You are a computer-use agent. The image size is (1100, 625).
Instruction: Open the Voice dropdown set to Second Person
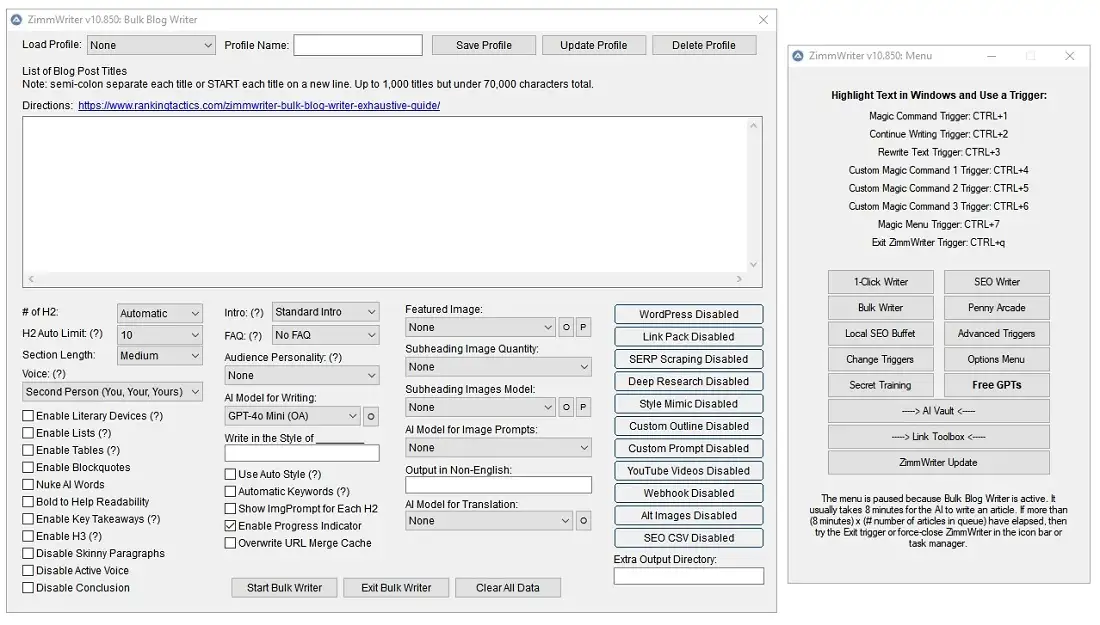point(112,392)
